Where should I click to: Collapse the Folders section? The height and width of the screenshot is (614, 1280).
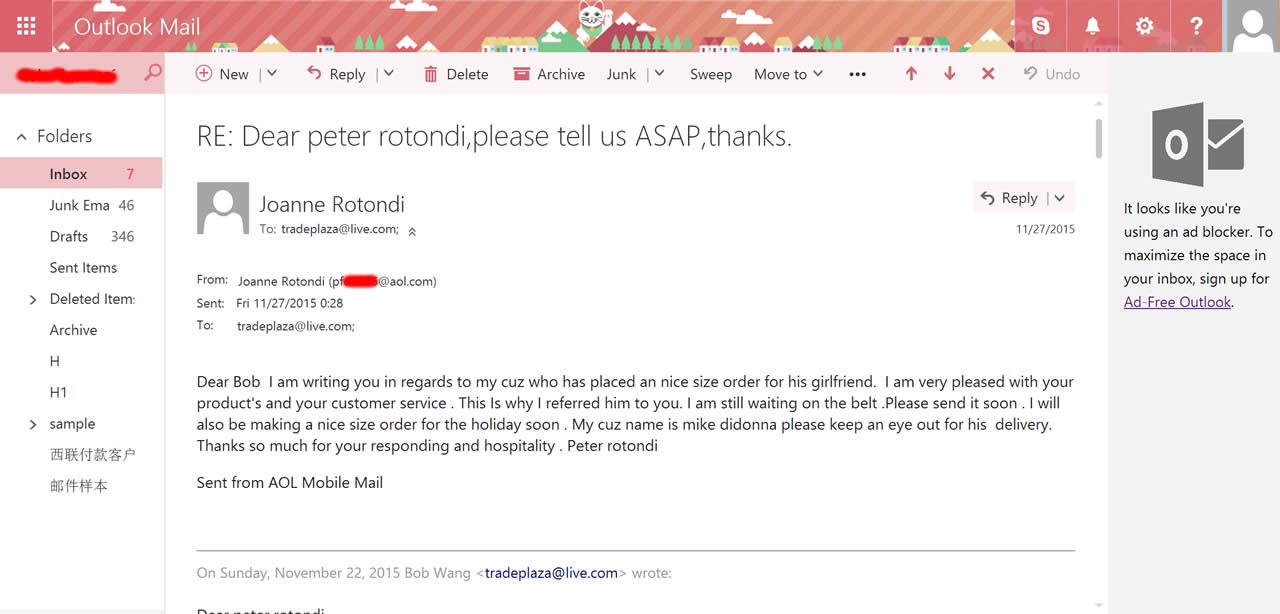pyautogui.click(x=22, y=137)
